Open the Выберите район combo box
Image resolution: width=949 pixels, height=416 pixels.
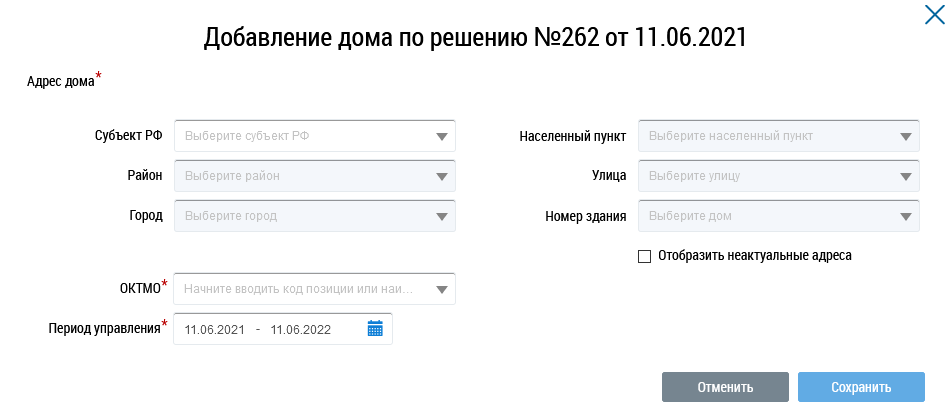[315, 176]
